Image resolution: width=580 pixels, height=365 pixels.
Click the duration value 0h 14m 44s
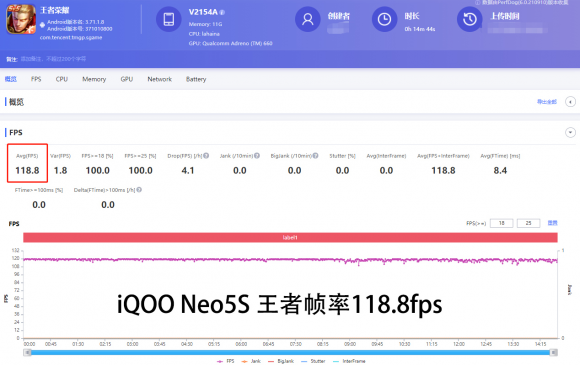click(x=420, y=29)
